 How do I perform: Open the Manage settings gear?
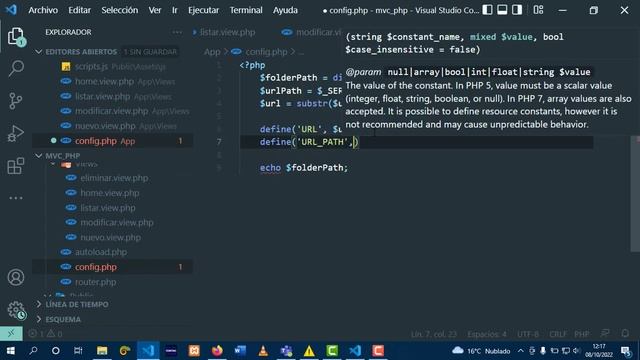(x=16, y=310)
